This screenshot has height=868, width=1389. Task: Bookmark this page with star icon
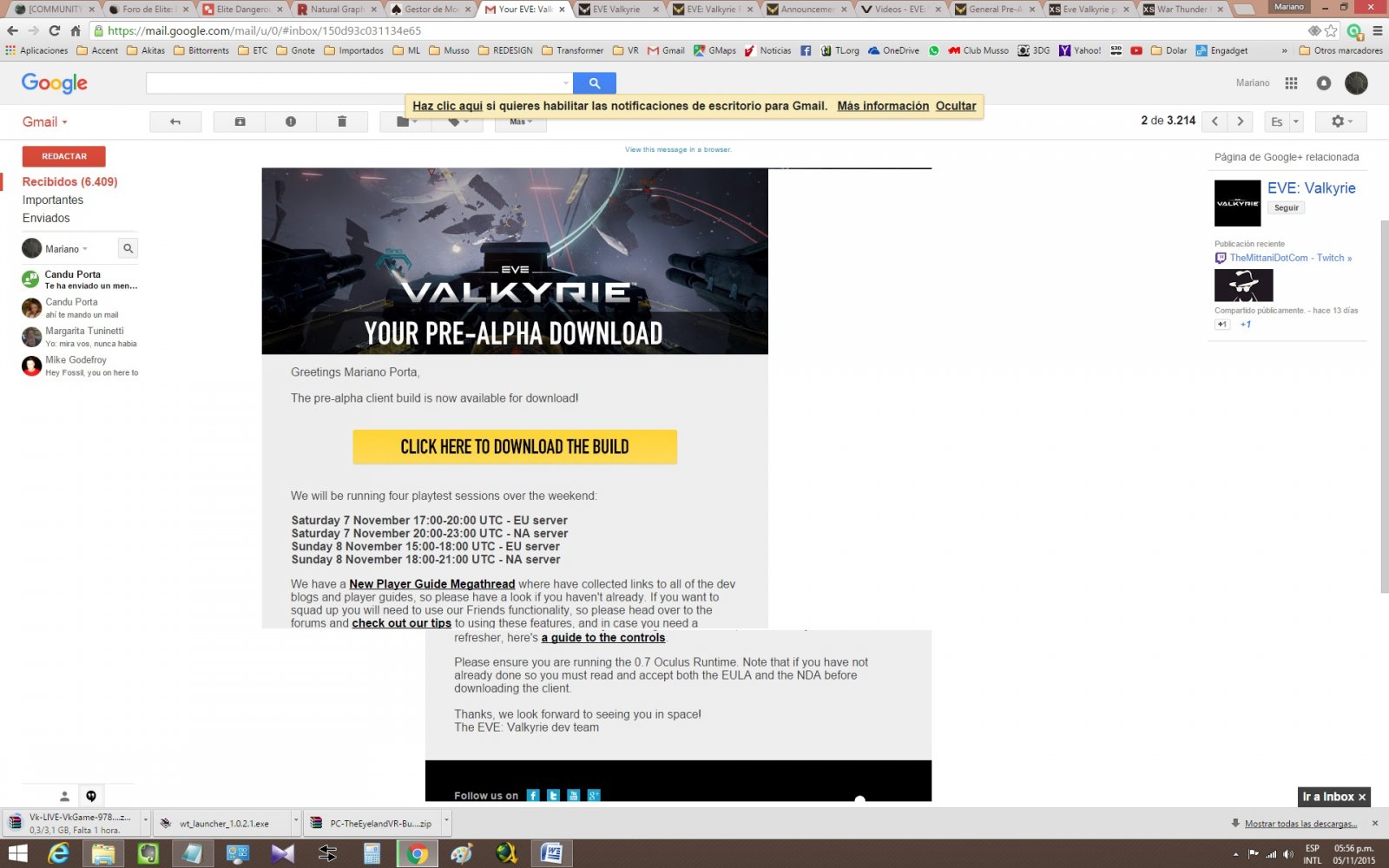point(1331,30)
